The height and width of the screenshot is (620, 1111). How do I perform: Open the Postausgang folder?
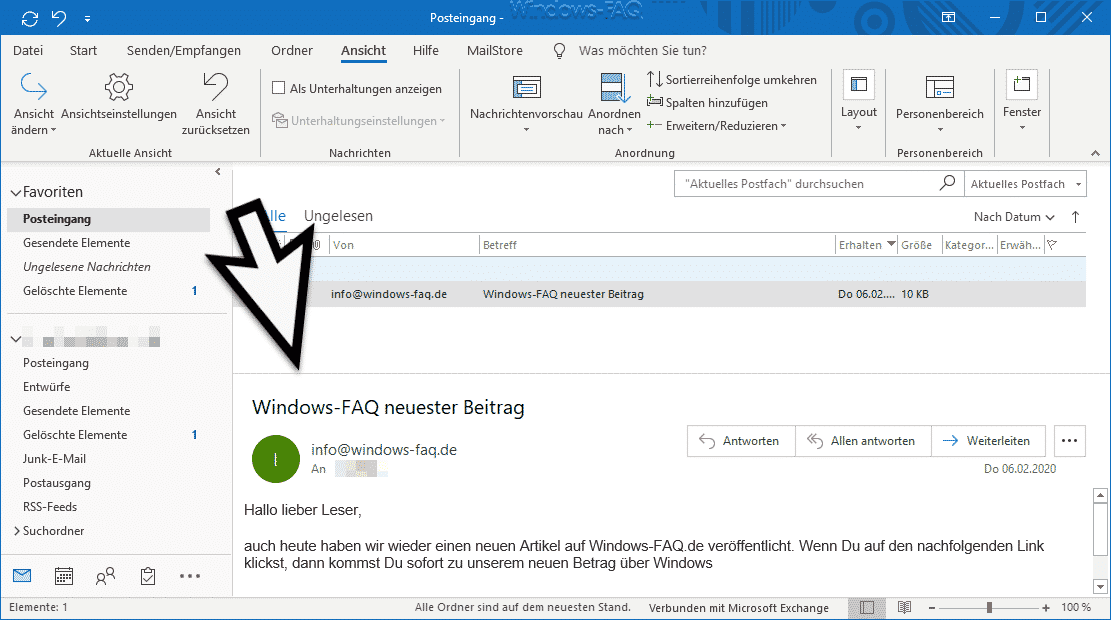pyautogui.click(x=57, y=483)
